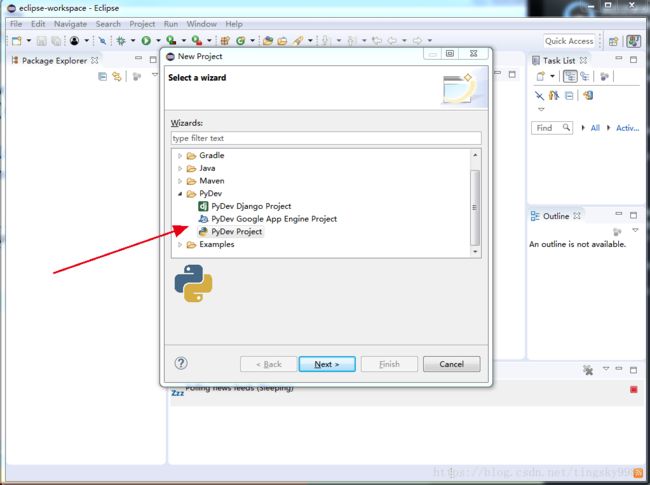Click the New Task icon in Task List
Image resolution: width=650 pixels, height=485 pixels.
541,76
